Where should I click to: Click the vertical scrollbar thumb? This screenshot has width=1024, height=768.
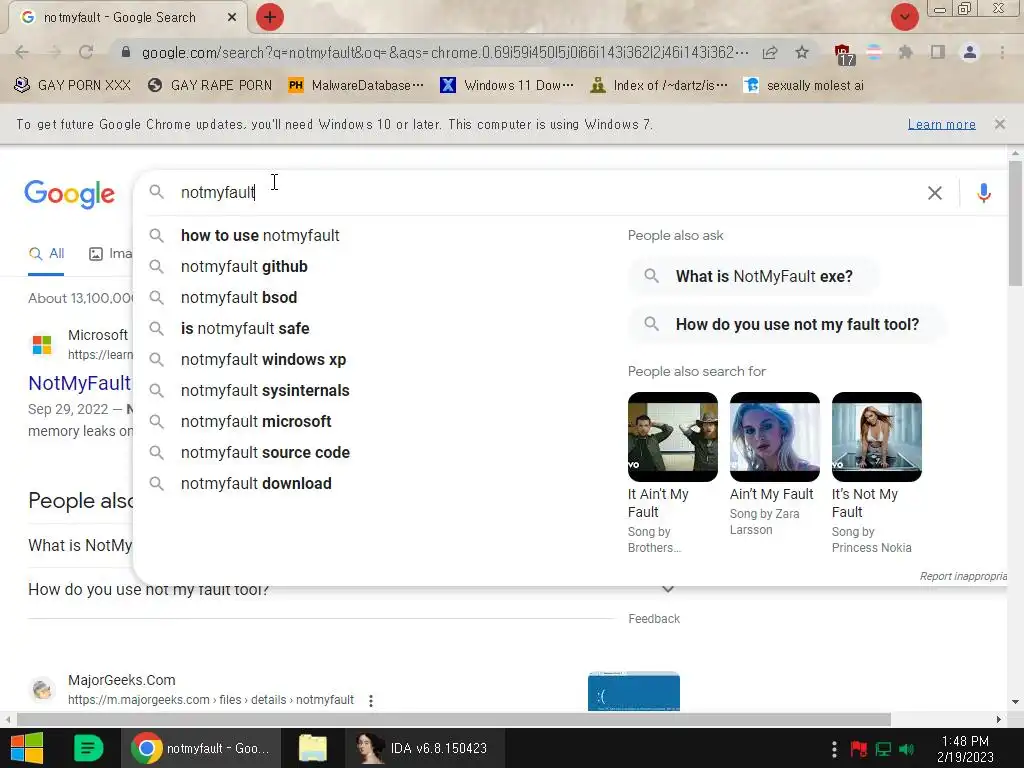click(1015, 223)
